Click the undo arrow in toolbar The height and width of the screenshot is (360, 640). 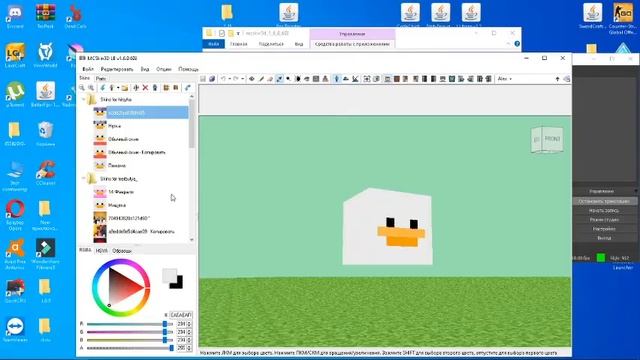(223, 79)
